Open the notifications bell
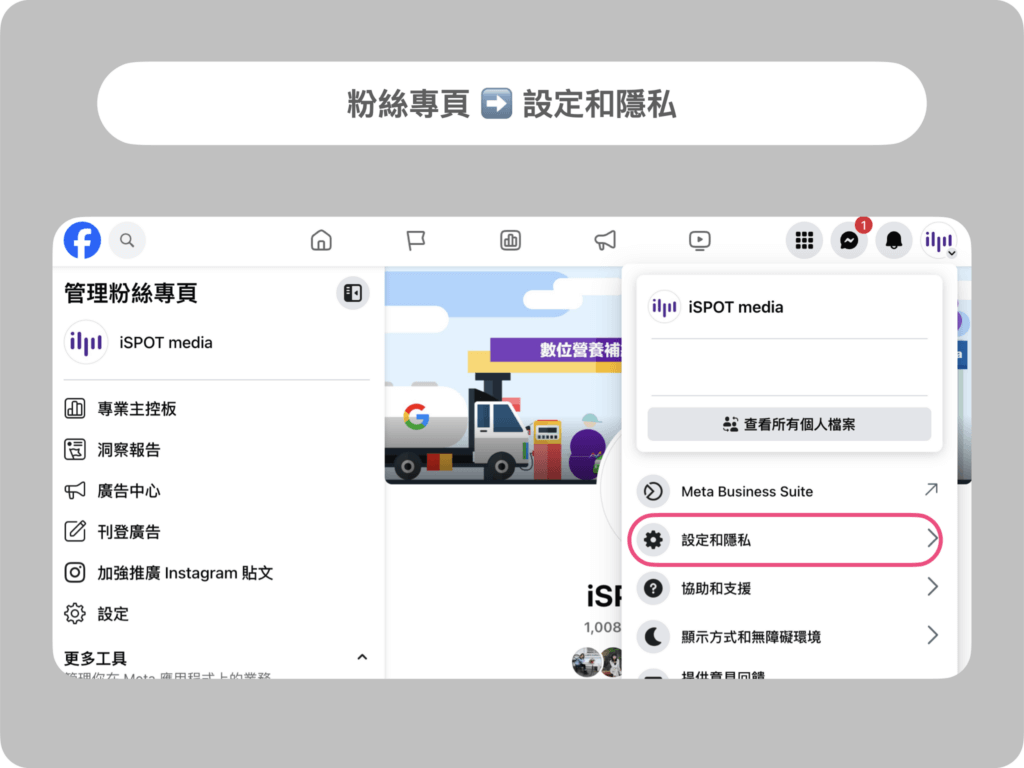Screen dimensions: 1024x768 pyautogui.click(x=893, y=240)
